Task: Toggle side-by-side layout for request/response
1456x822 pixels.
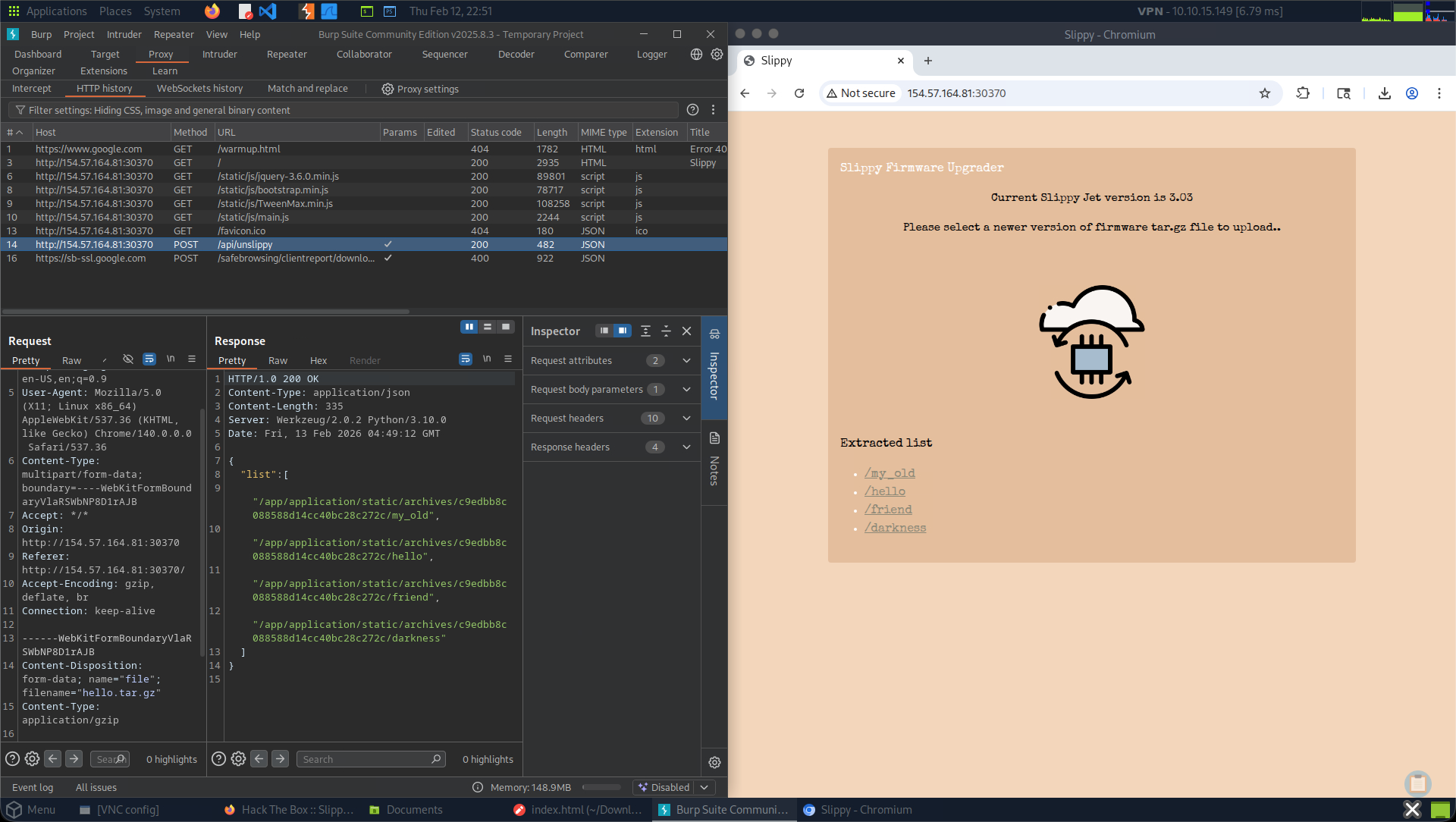Action: [469, 327]
